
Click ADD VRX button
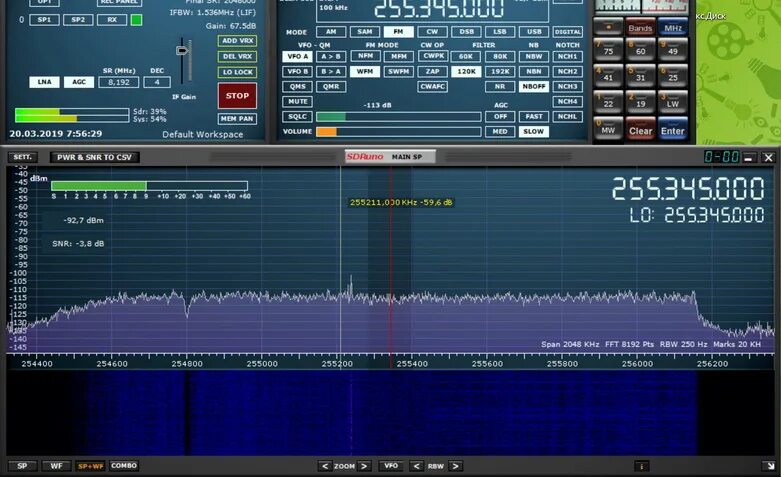(x=238, y=40)
